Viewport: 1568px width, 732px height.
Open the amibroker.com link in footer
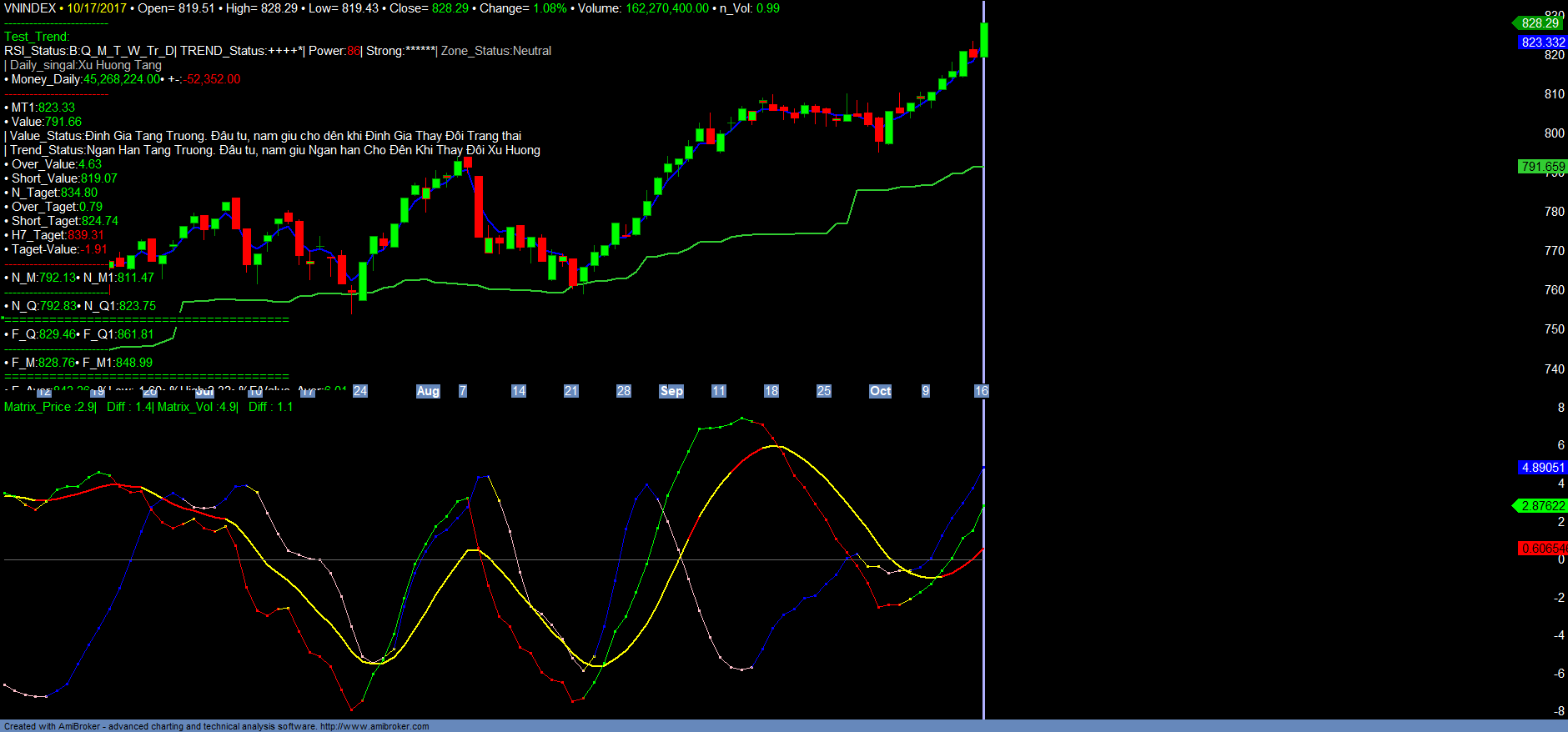[374, 726]
